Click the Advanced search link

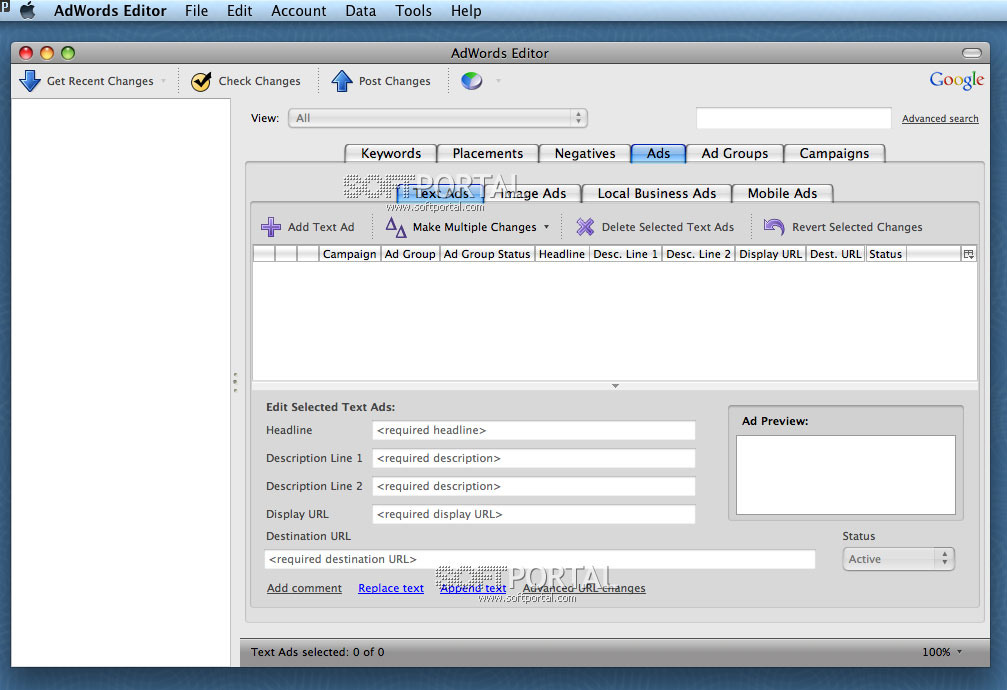[x=940, y=118]
